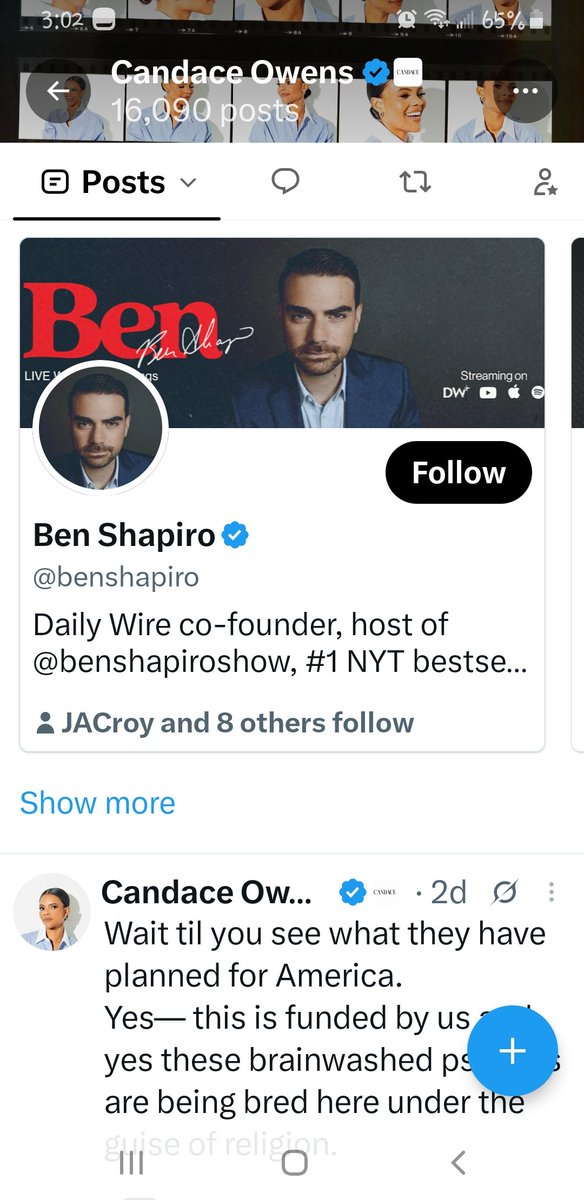Open Ben Shapiro's profile picture
Viewport: 584px width, 1200px height.
(100, 430)
